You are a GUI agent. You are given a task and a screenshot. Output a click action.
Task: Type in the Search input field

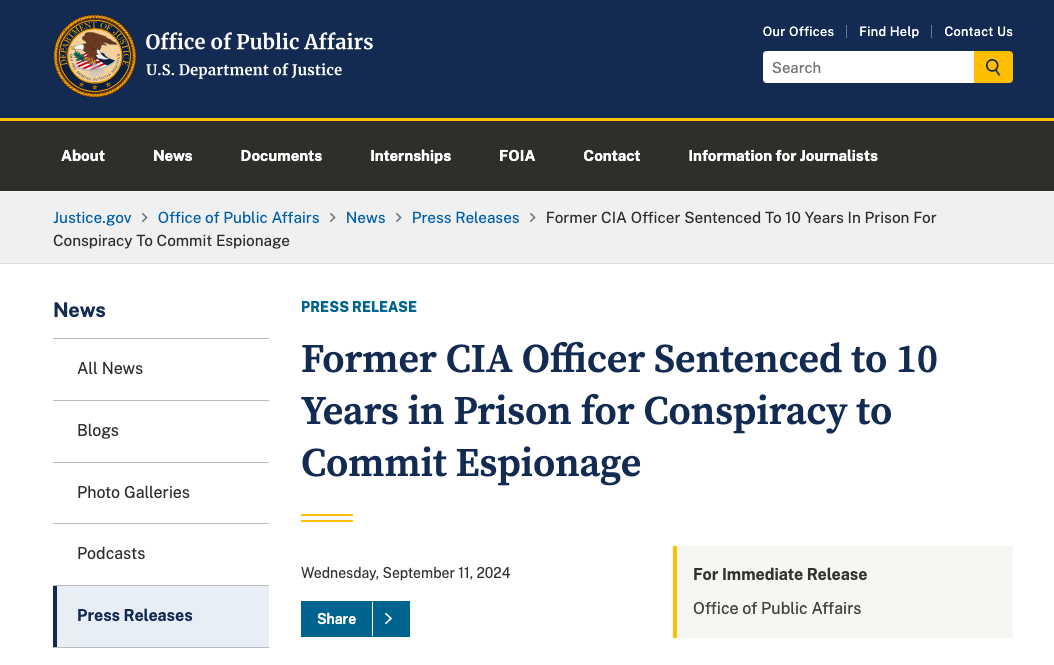(868, 67)
